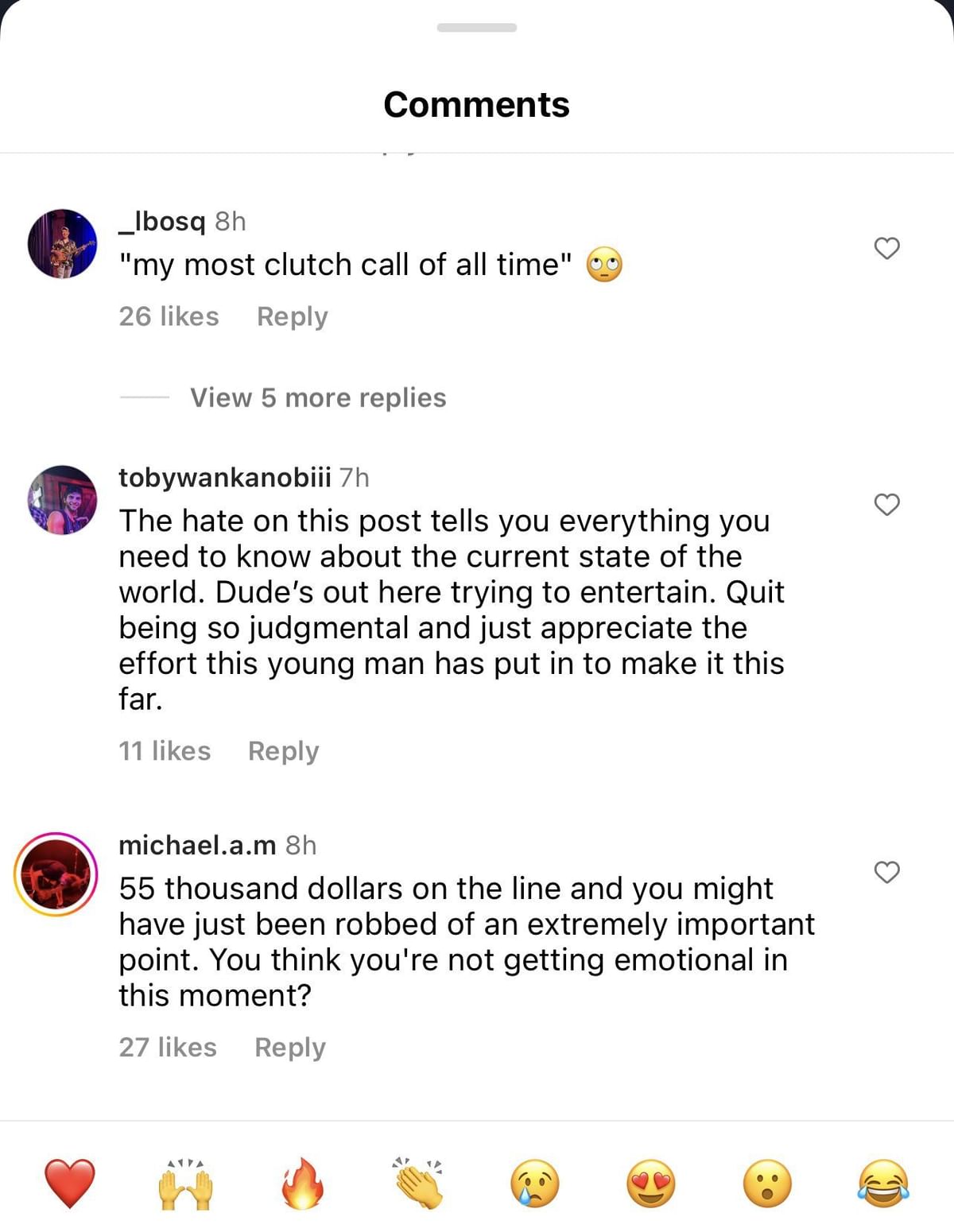The image size is (954, 1232).
Task: React with the heart-eyes emoji
Action: click(650, 1184)
